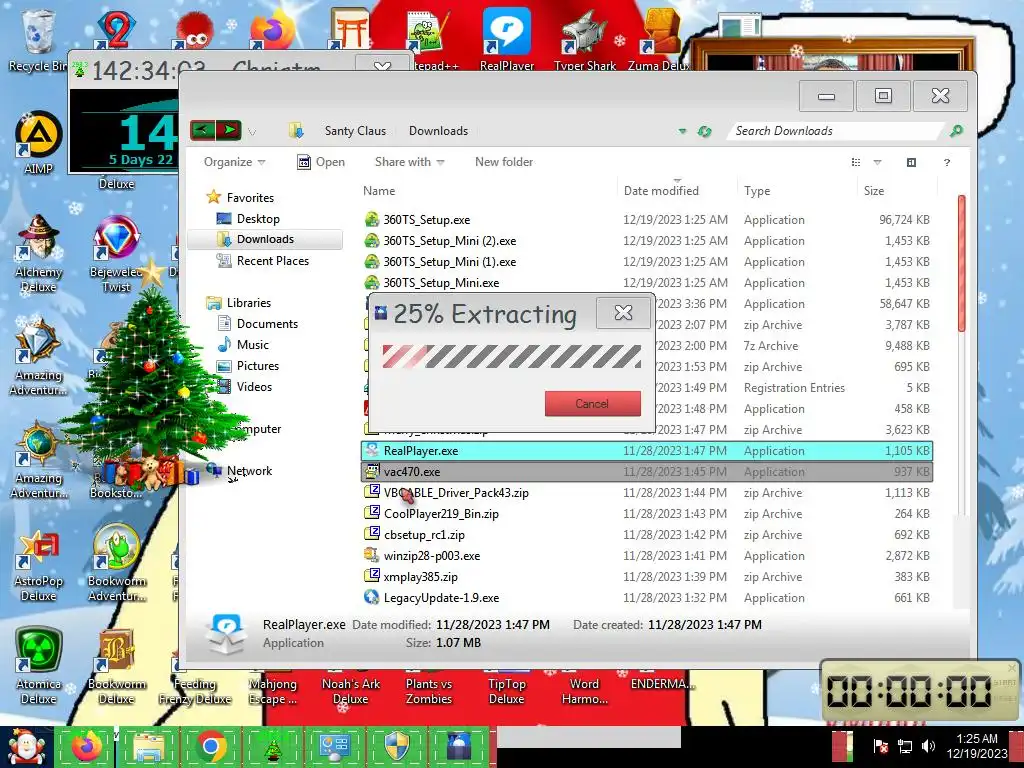This screenshot has height=768, width=1024.
Task: Select the file LegacyUpdate-1.9.exe
Action: [x=647, y=598]
